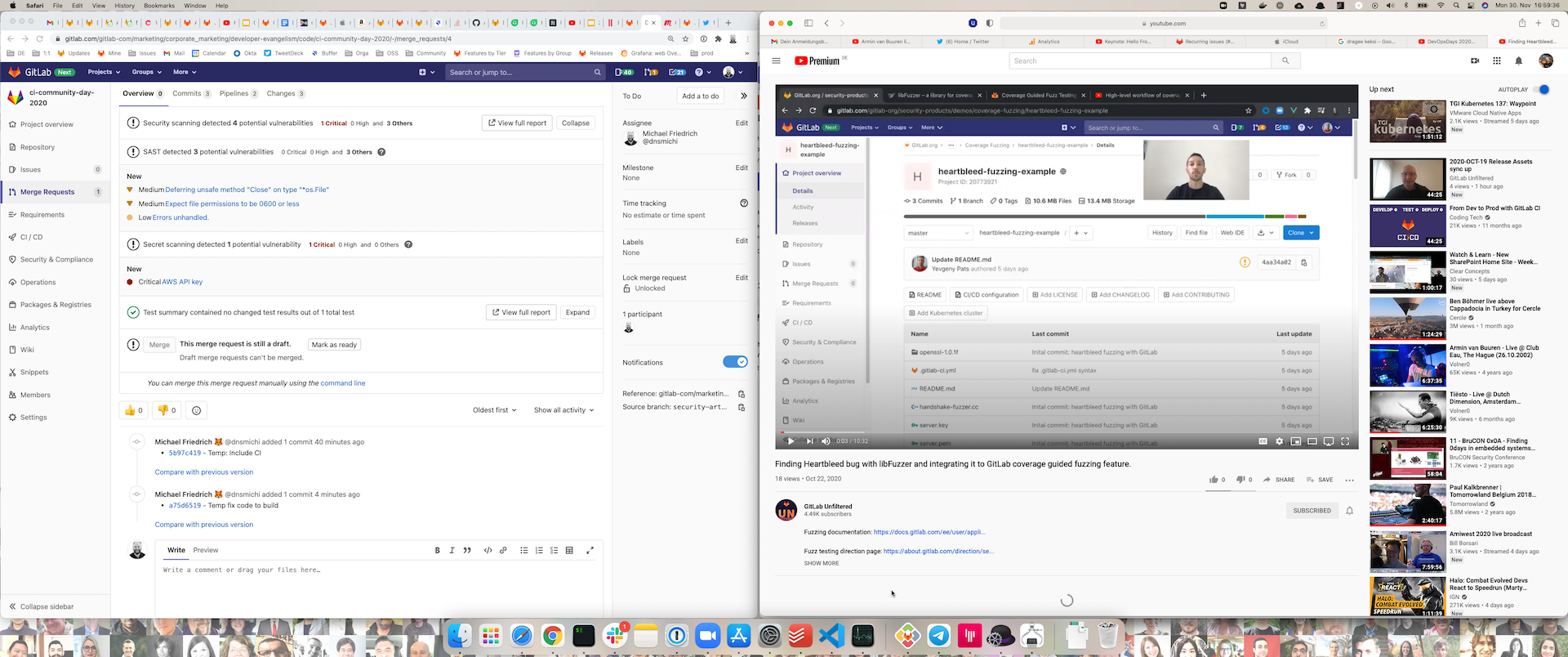Click Mark as ready button

334,345
